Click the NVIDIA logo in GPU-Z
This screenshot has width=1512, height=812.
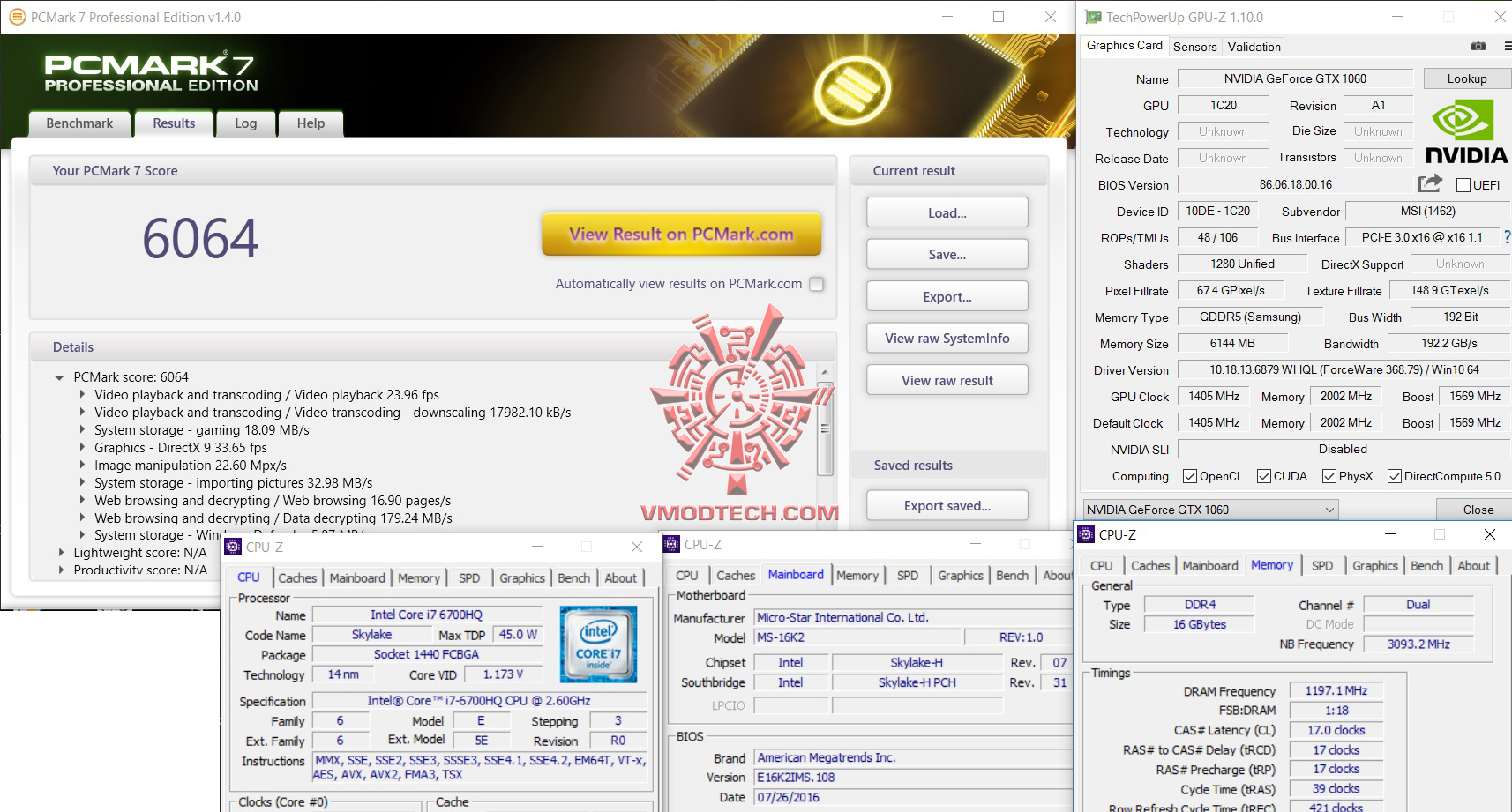[1466, 129]
